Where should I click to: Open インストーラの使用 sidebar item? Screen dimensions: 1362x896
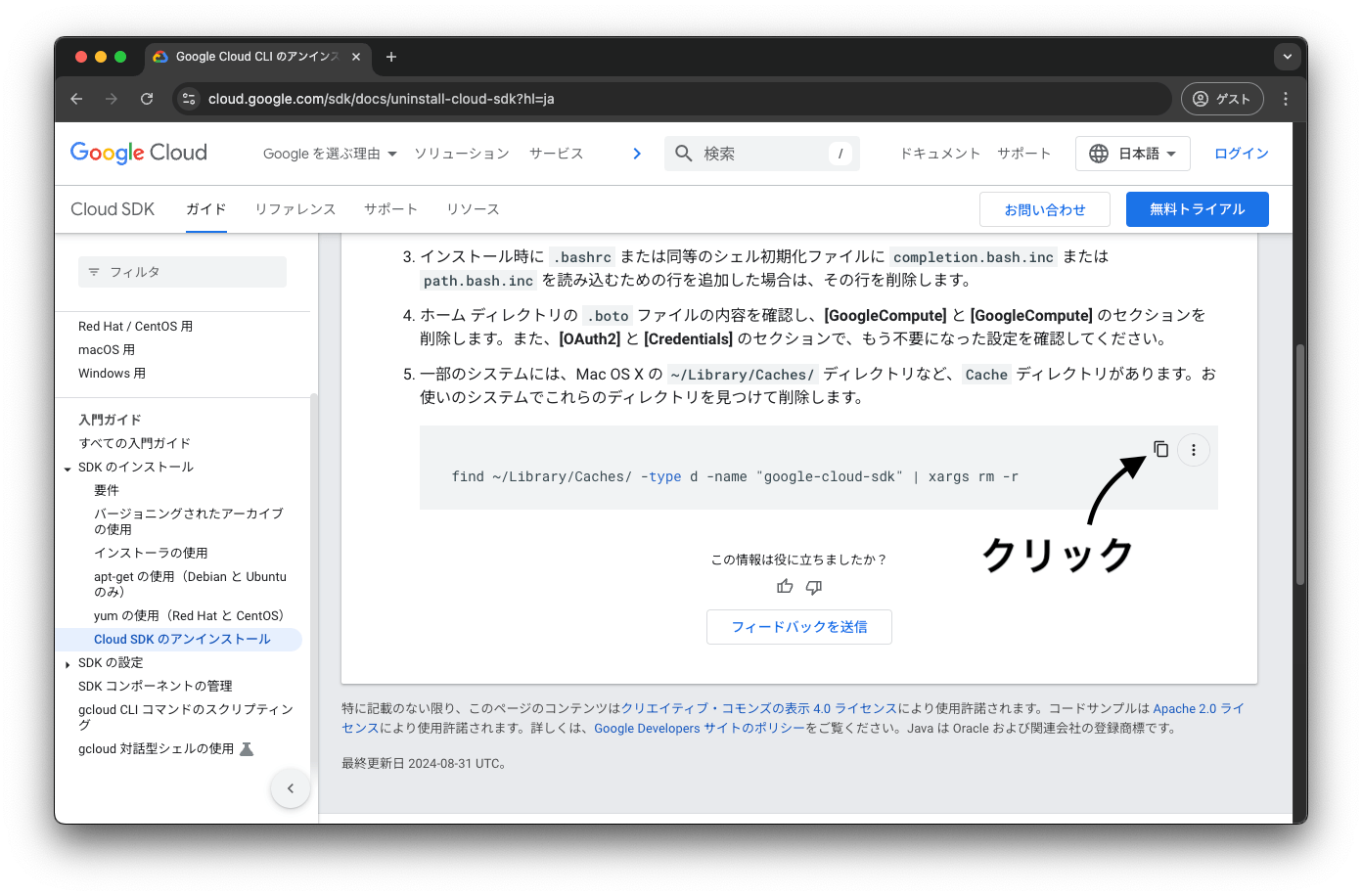pyautogui.click(x=151, y=553)
